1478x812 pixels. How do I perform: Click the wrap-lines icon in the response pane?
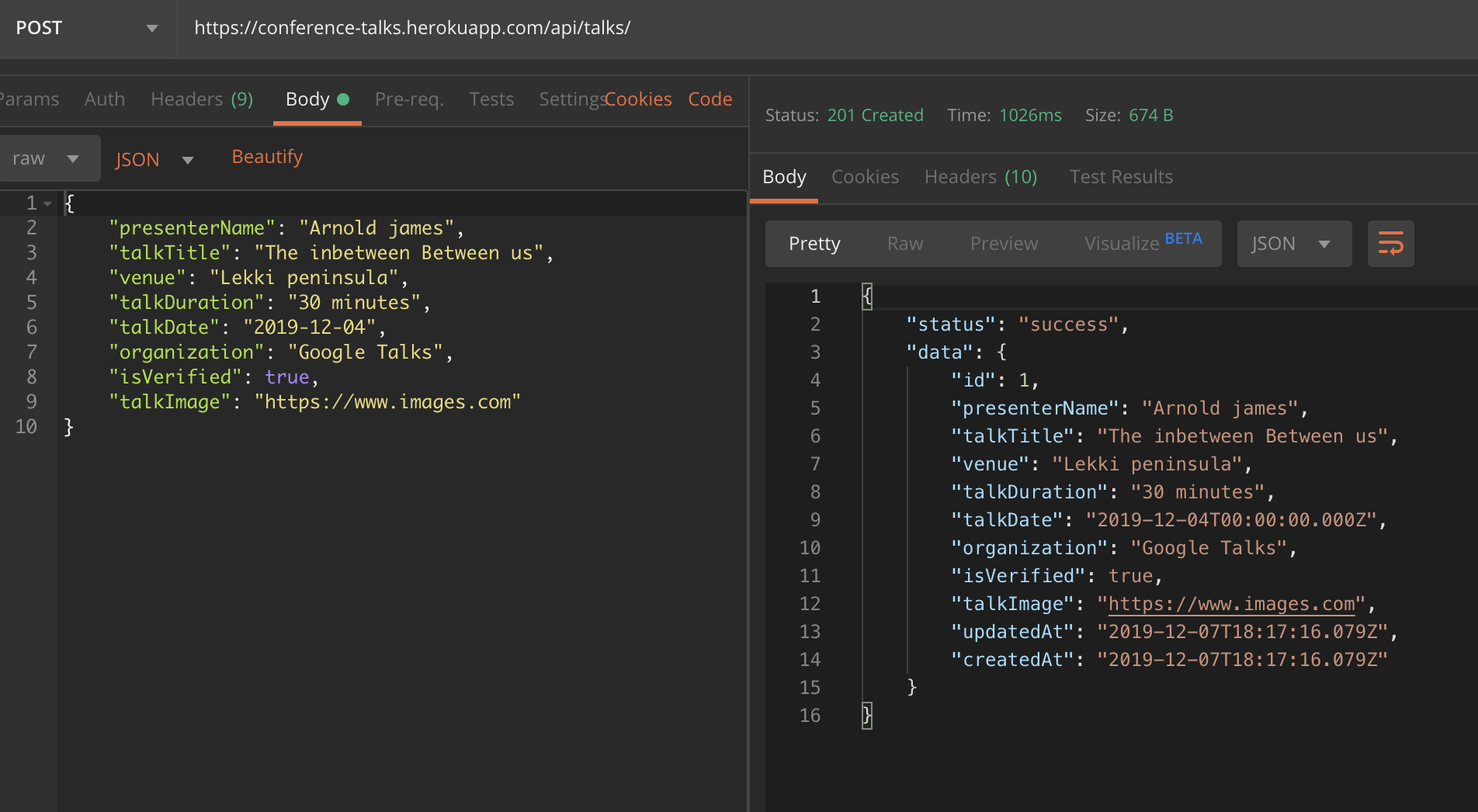click(x=1390, y=243)
